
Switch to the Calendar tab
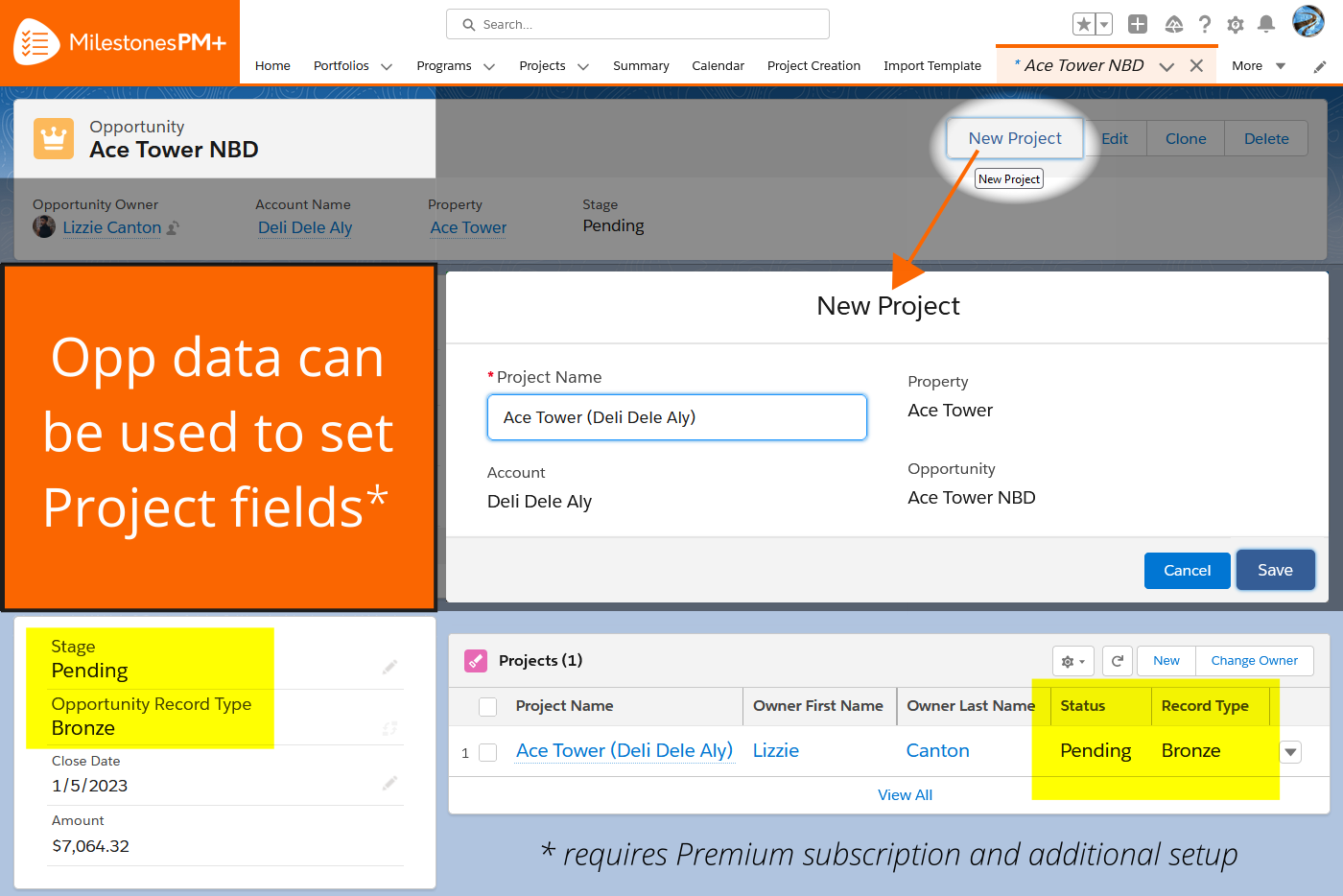coord(718,65)
